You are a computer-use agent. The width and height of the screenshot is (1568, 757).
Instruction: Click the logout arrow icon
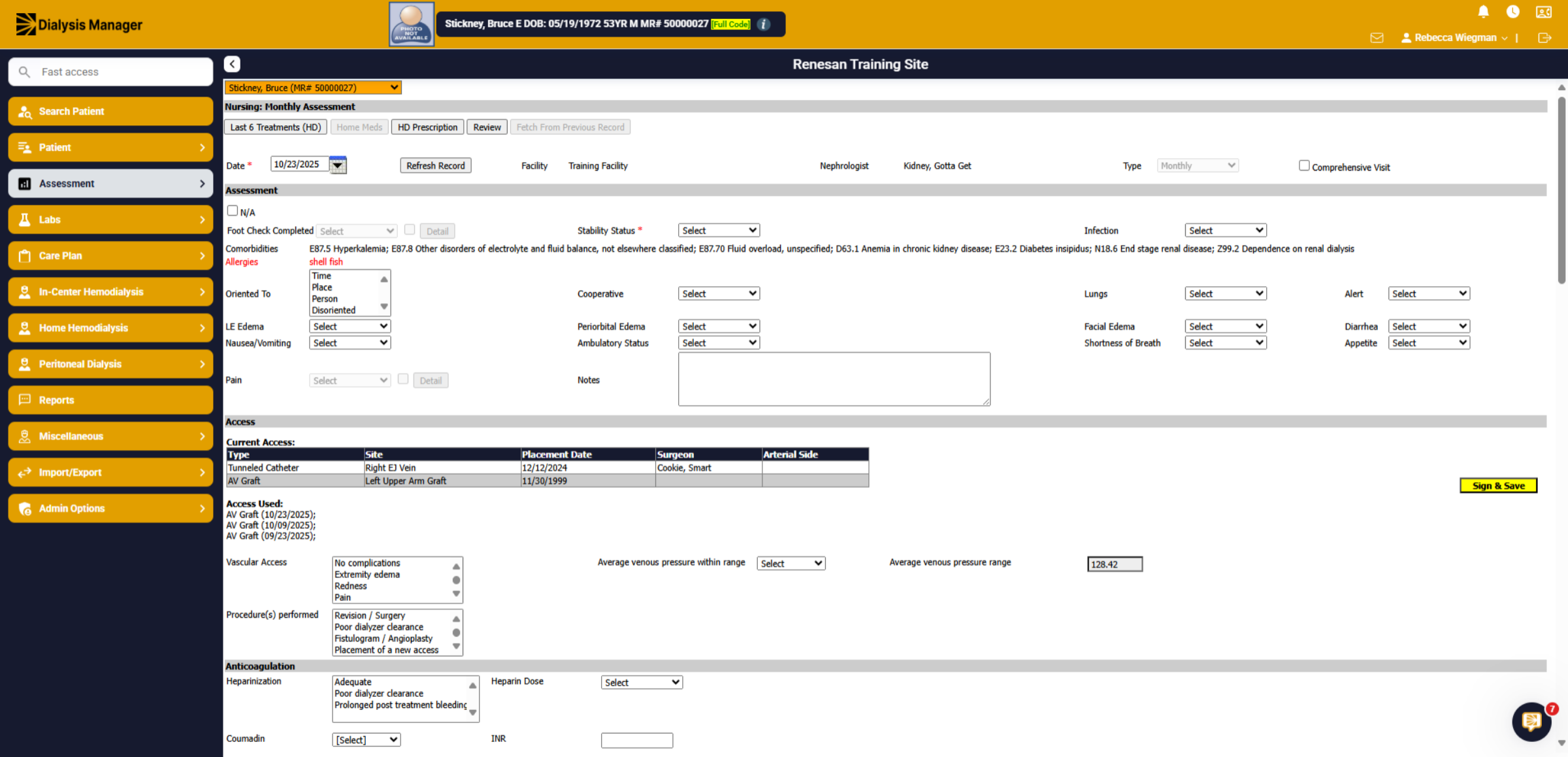(x=1544, y=38)
